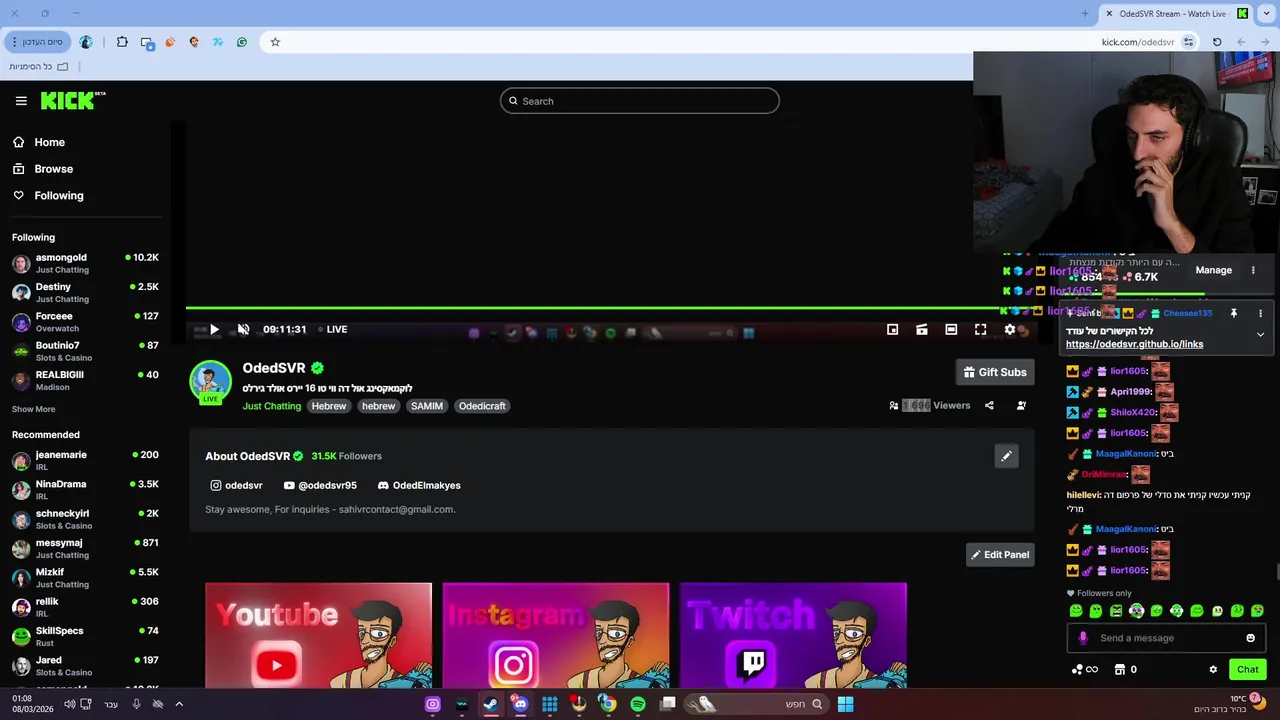This screenshot has height=720, width=1280.
Task: Unmute the stream volume icon
Action: pyautogui.click(x=243, y=329)
